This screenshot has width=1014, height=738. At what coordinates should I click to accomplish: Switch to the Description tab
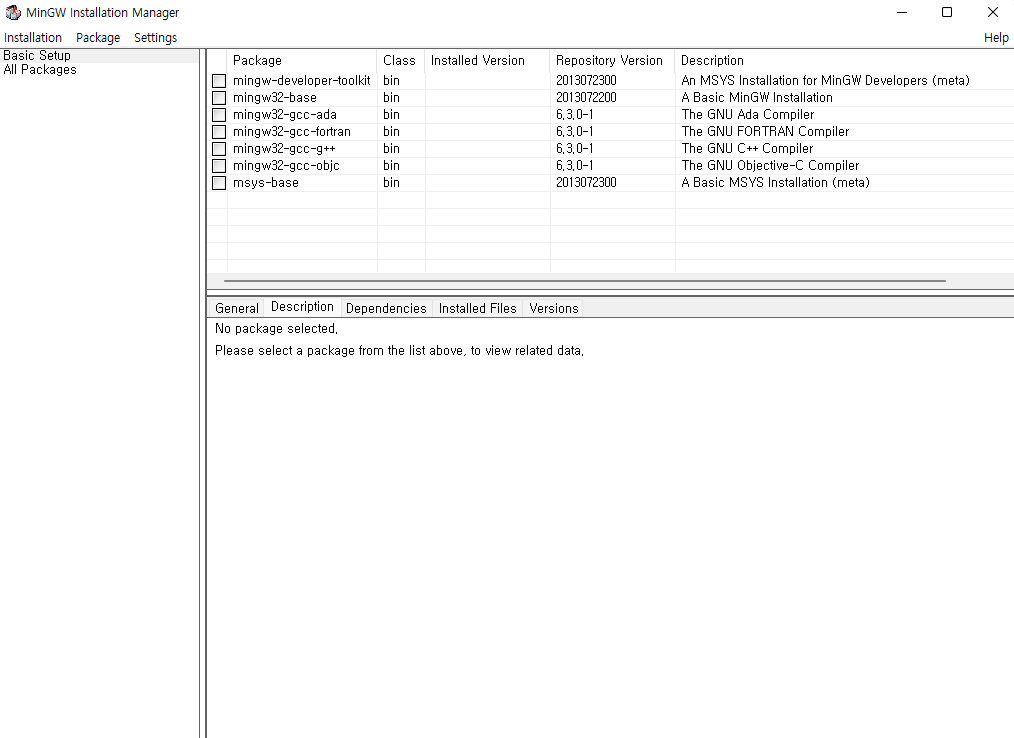pyautogui.click(x=302, y=307)
